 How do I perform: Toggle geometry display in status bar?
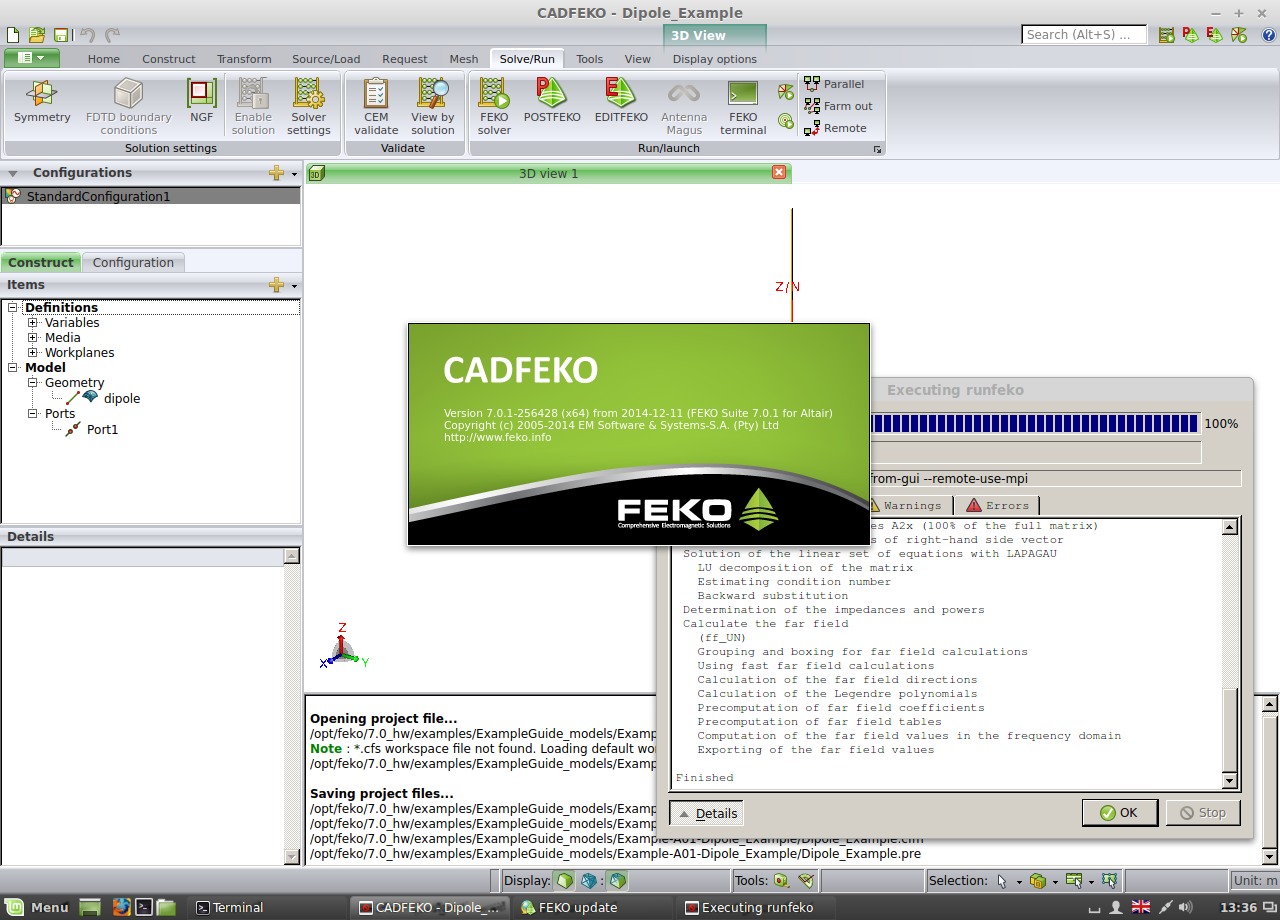coord(566,881)
